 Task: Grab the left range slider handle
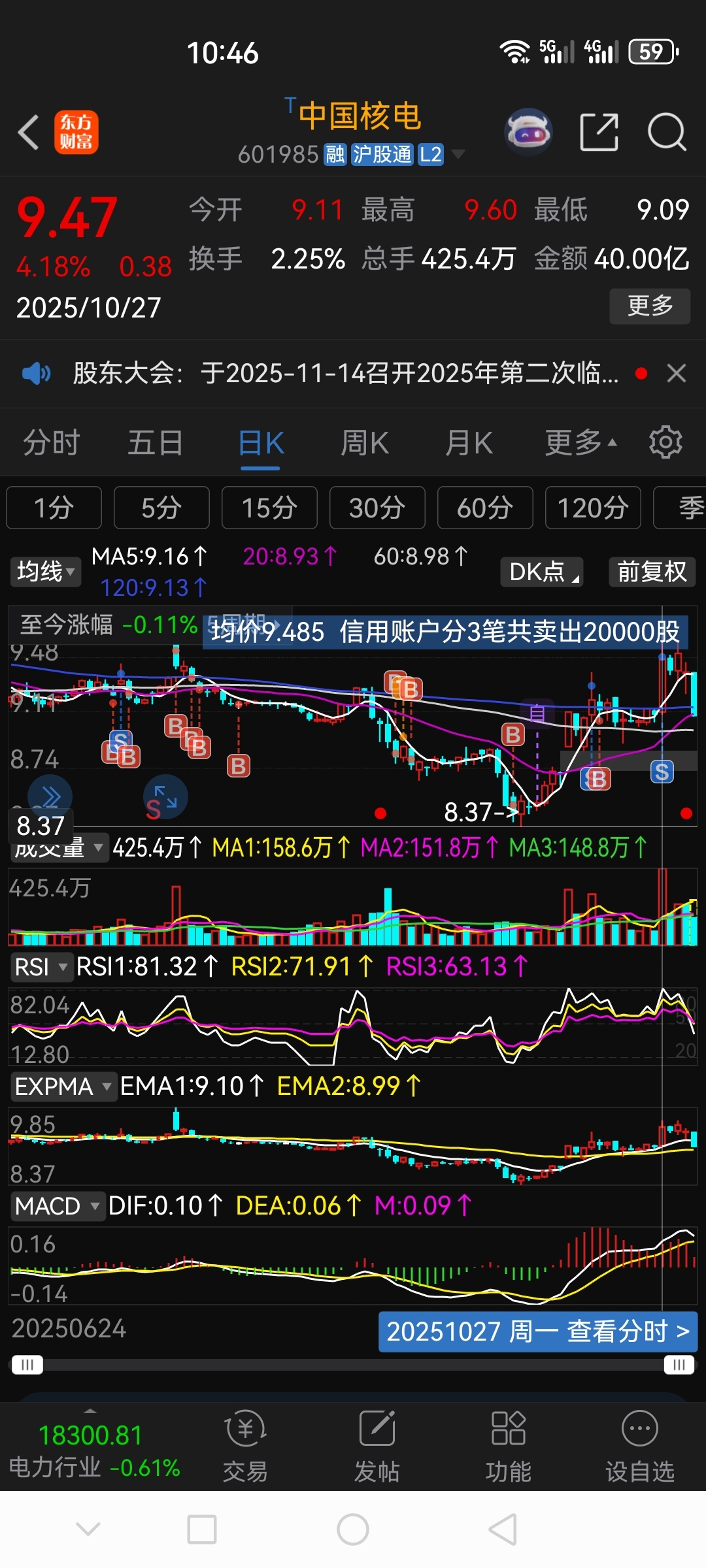coord(27,1365)
